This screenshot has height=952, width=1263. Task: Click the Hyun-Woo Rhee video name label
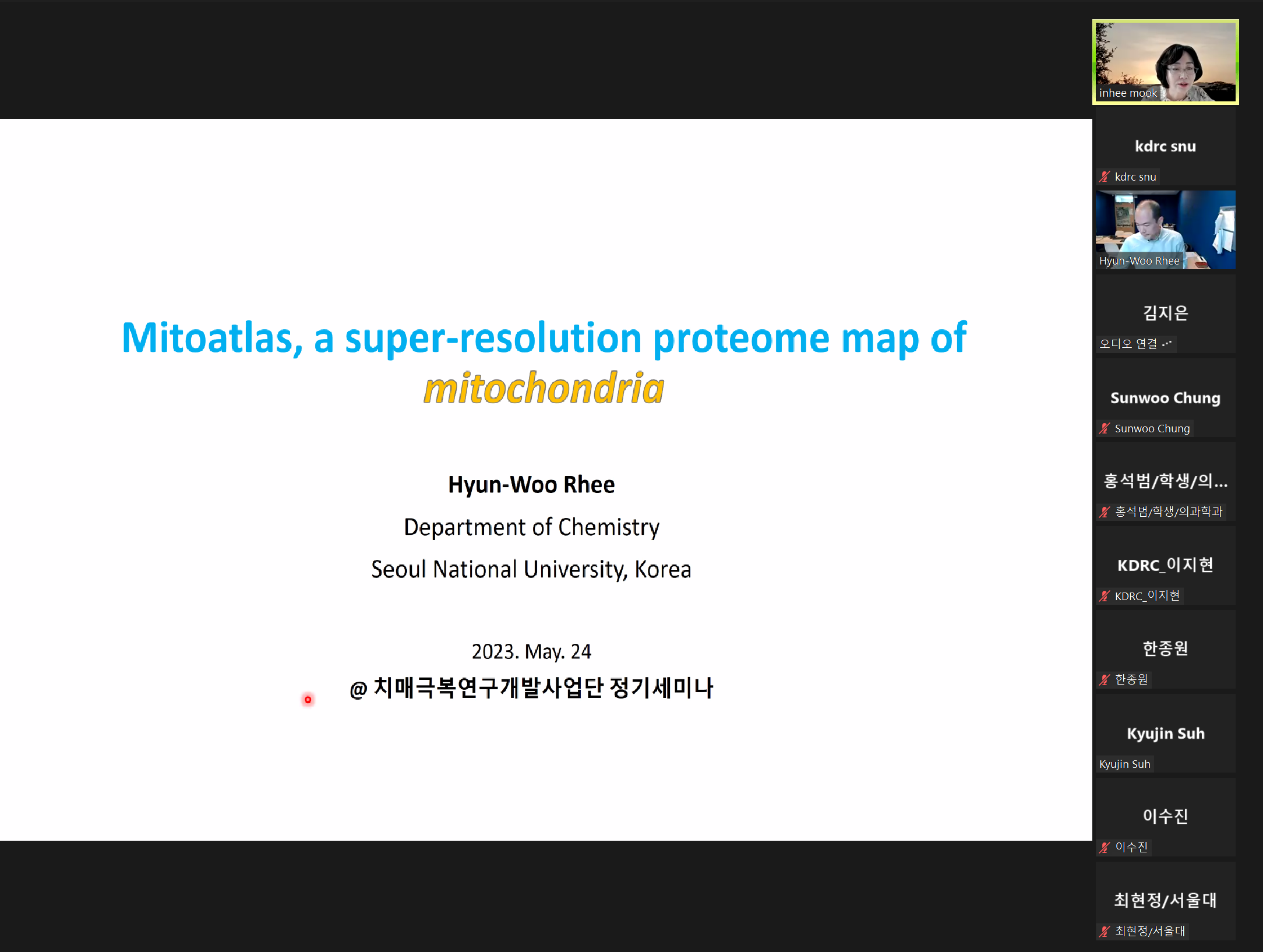(1139, 261)
